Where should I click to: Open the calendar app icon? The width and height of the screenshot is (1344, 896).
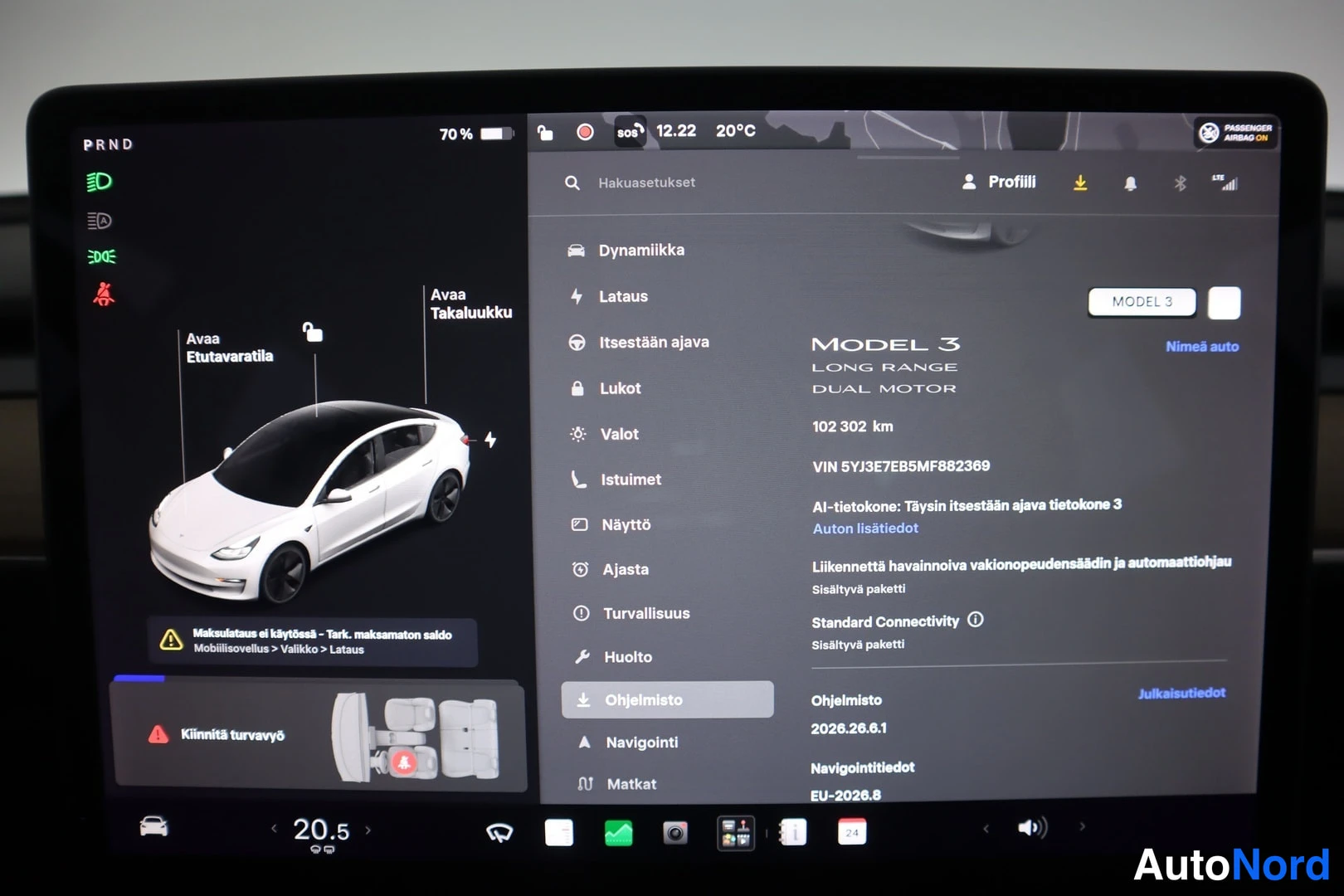tap(852, 831)
